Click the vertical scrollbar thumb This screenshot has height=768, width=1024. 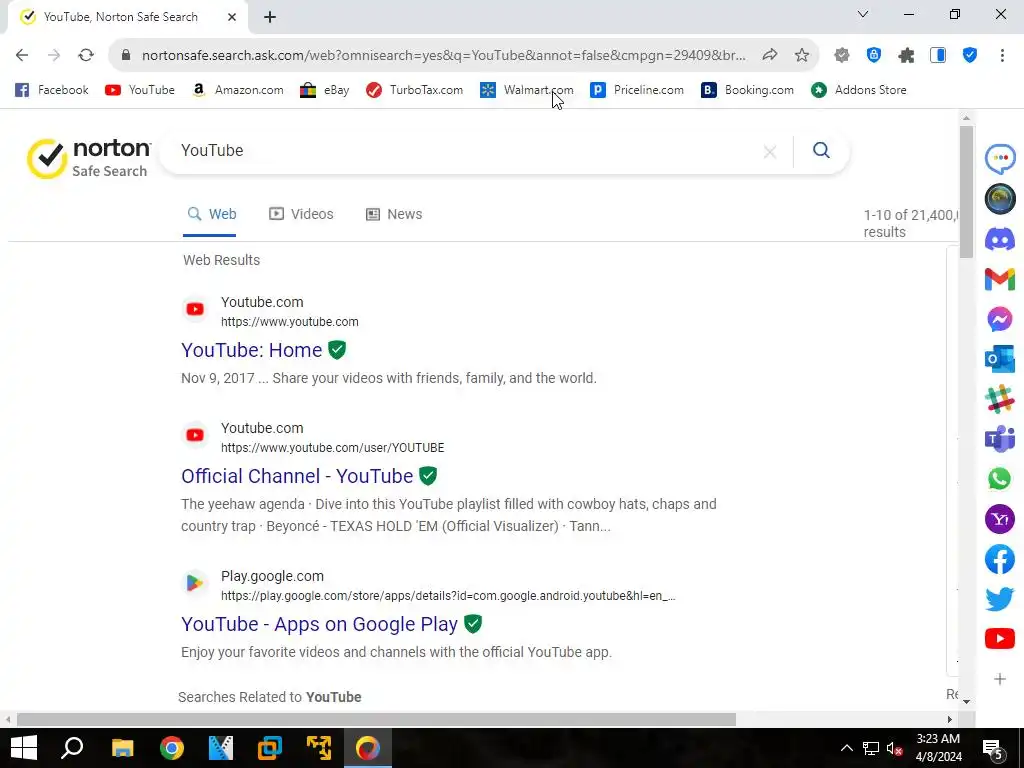click(x=967, y=192)
